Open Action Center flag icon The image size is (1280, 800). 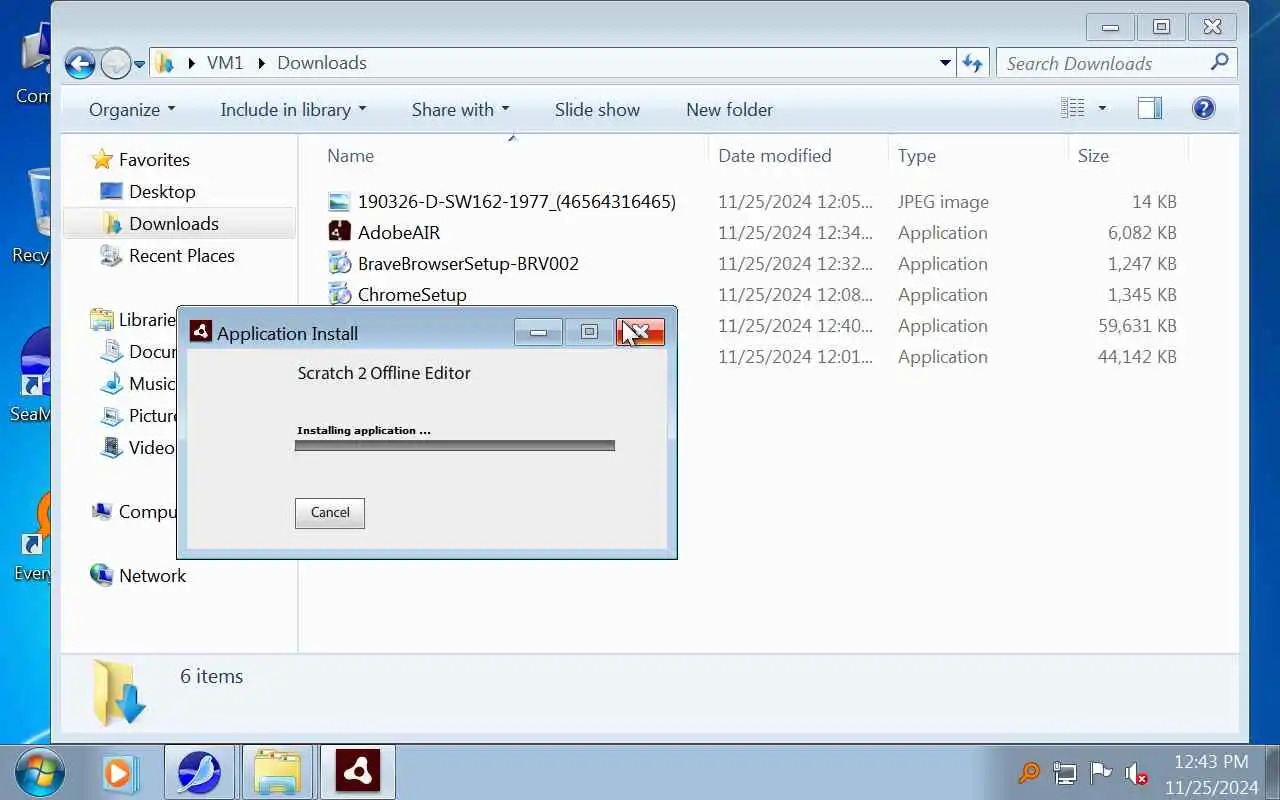[x=1100, y=773]
